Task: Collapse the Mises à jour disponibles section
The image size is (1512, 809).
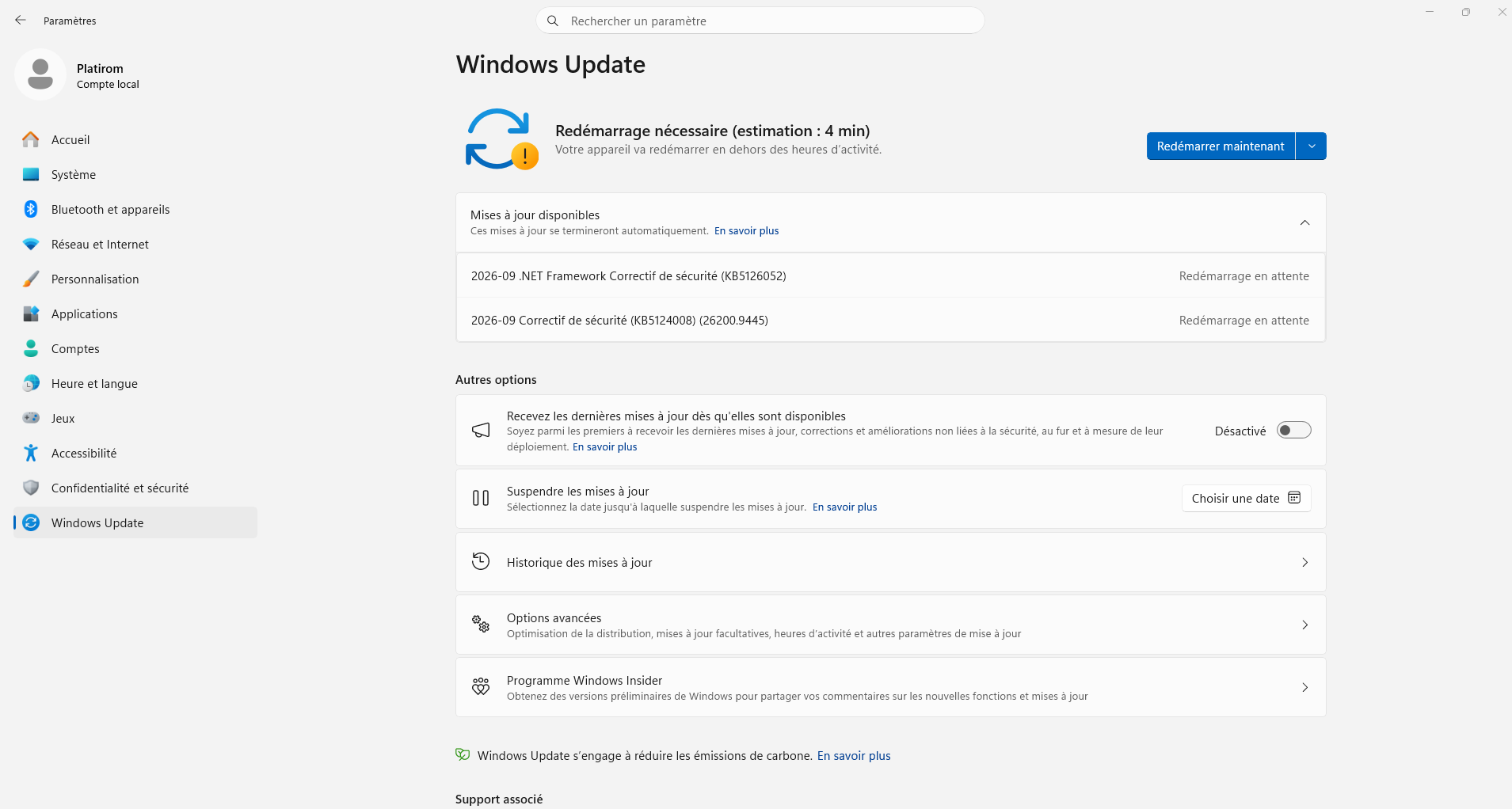Action: (x=1304, y=222)
